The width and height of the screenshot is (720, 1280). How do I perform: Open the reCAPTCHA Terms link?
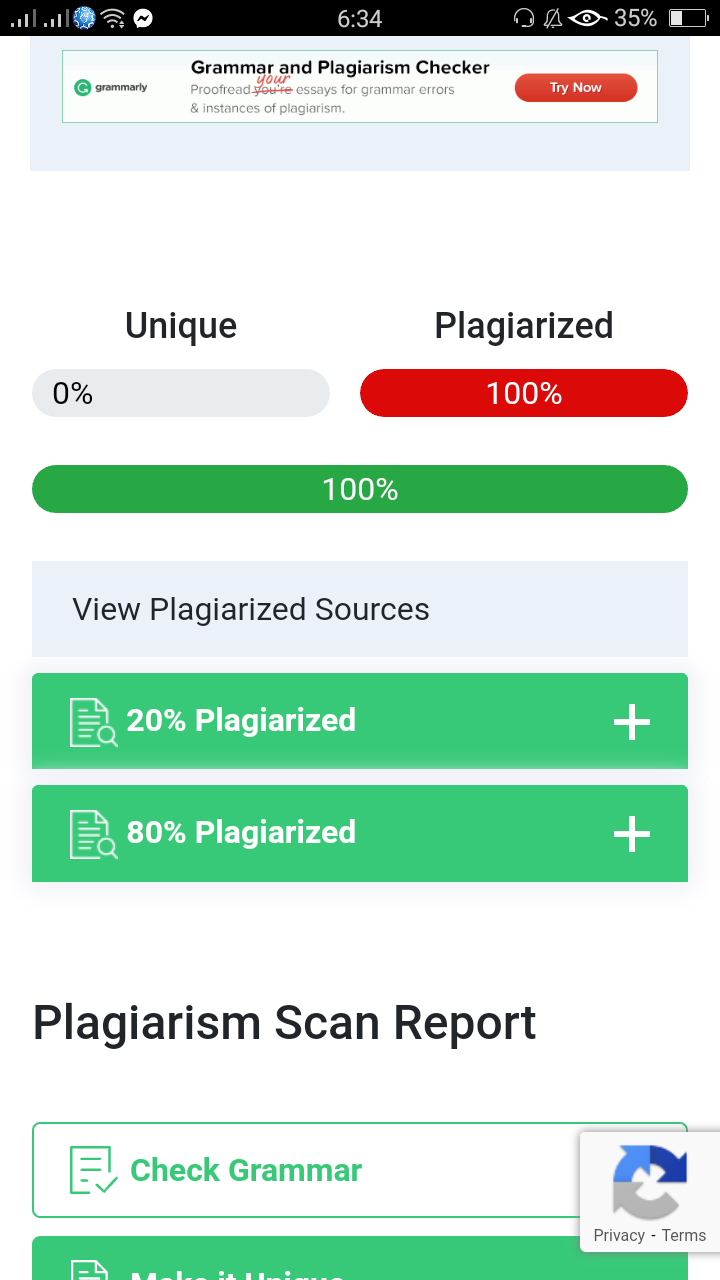pos(684,1235)
